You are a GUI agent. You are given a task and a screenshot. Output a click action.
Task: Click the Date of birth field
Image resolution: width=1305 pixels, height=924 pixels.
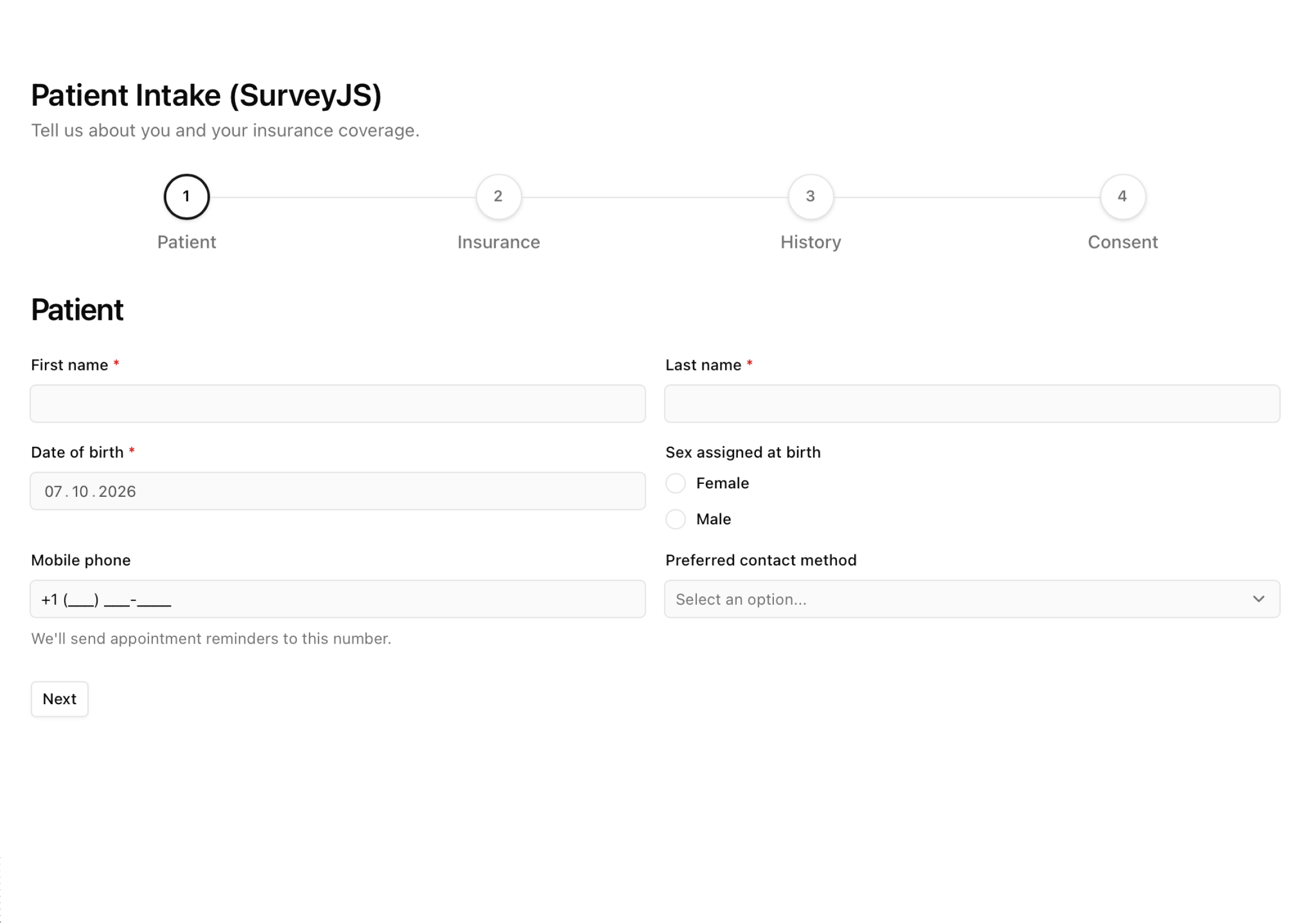coord(337,491)
